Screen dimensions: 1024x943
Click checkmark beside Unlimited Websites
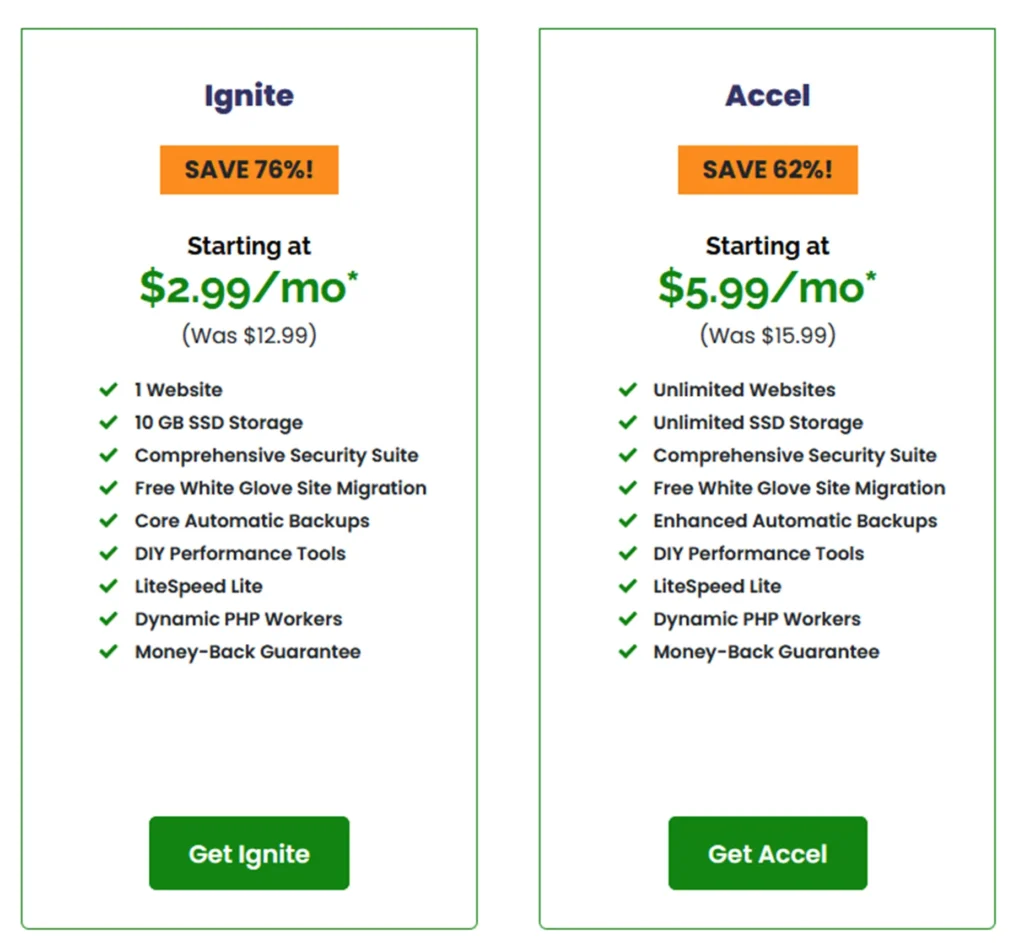pos(628,390)
